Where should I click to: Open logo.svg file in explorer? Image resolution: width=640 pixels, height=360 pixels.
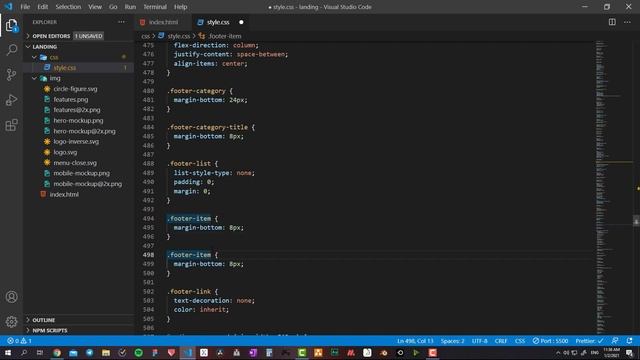point(65,152)
